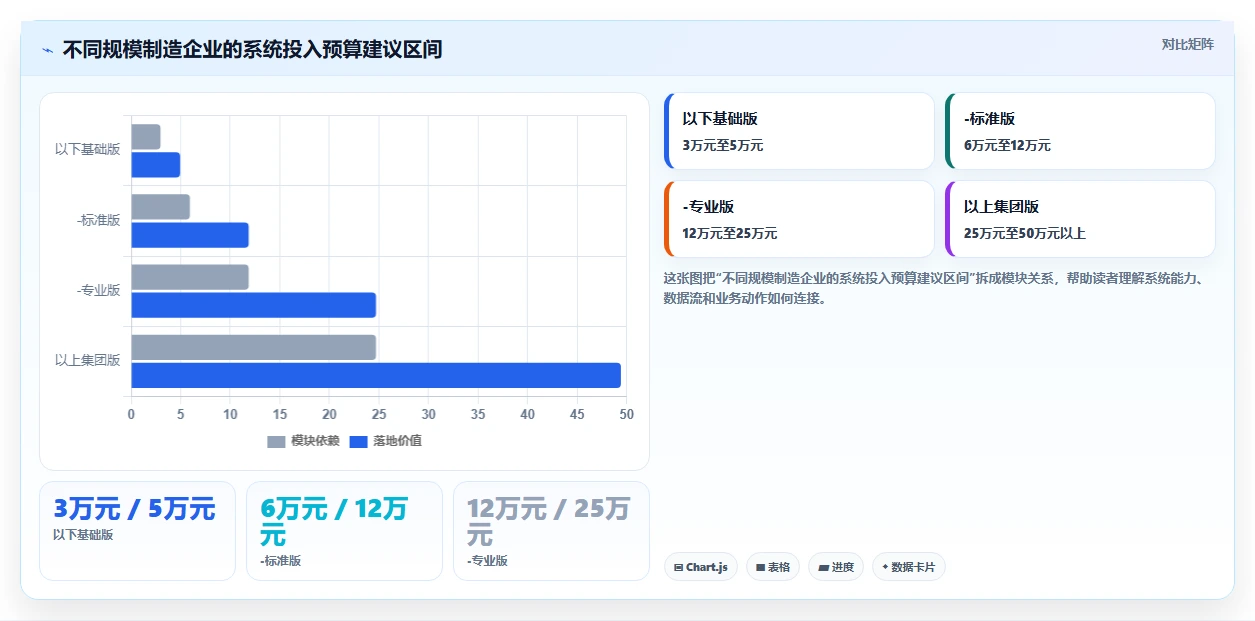Click the gray -专业版 bar

190,277
